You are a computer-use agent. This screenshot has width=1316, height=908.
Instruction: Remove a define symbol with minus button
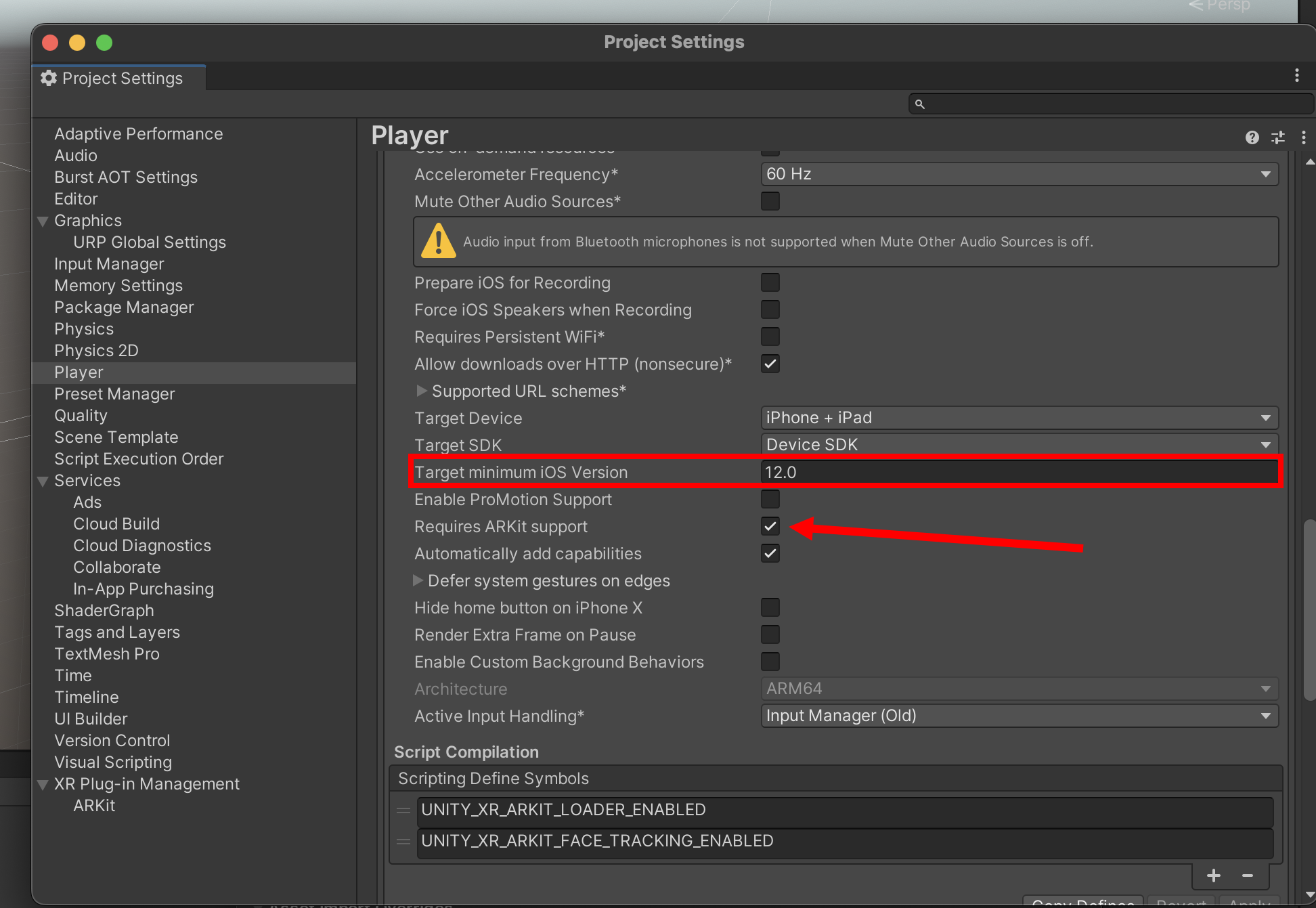click(1247, 875)
